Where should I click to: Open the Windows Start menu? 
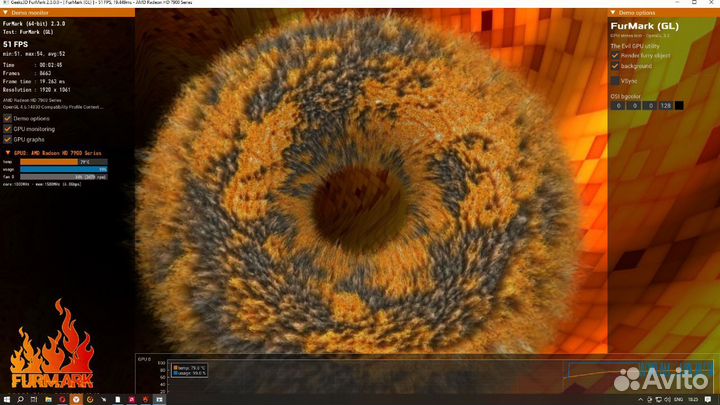coord(7,398)
